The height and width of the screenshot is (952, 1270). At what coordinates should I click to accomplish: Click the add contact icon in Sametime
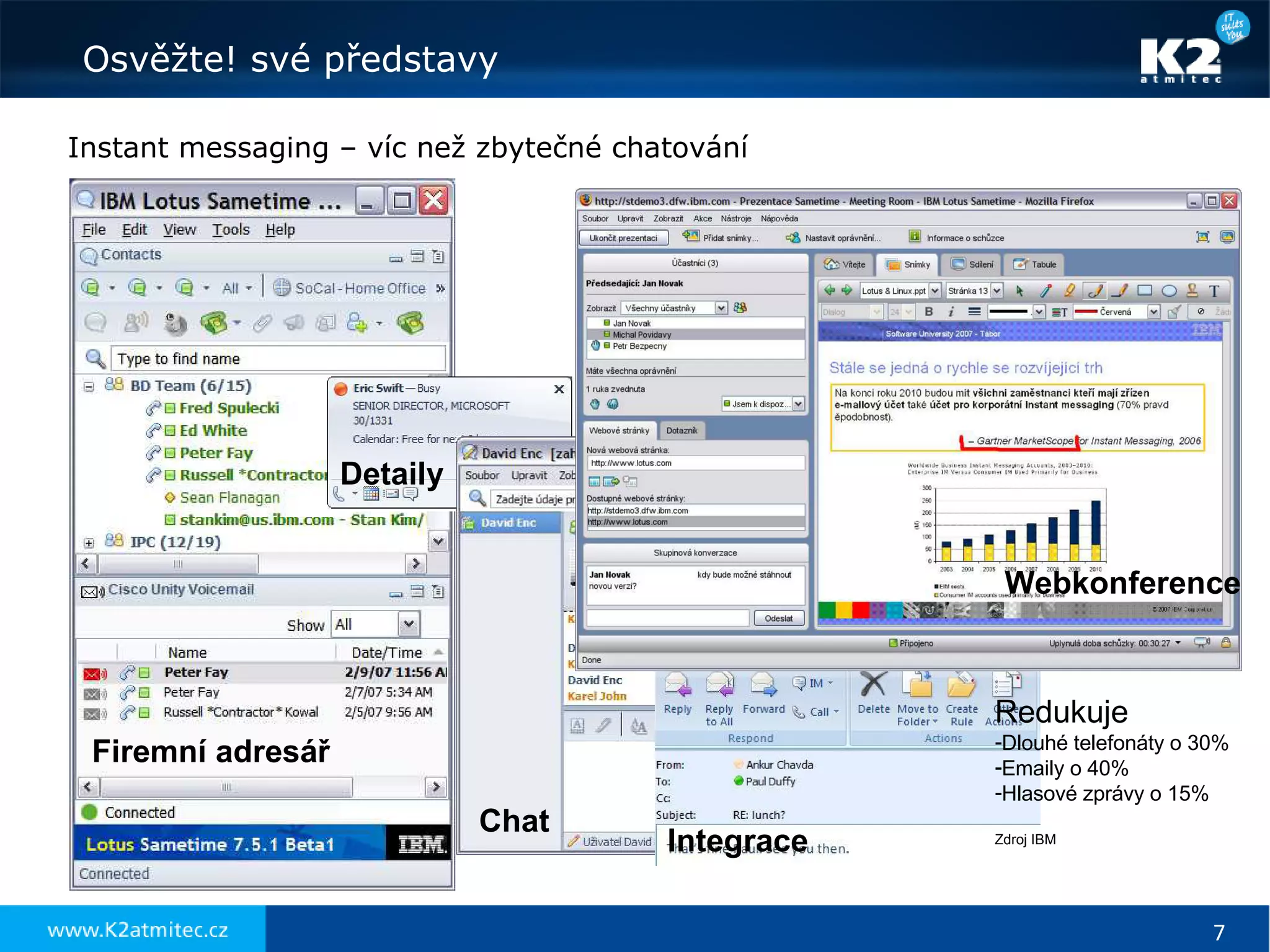tap(357, 323)
